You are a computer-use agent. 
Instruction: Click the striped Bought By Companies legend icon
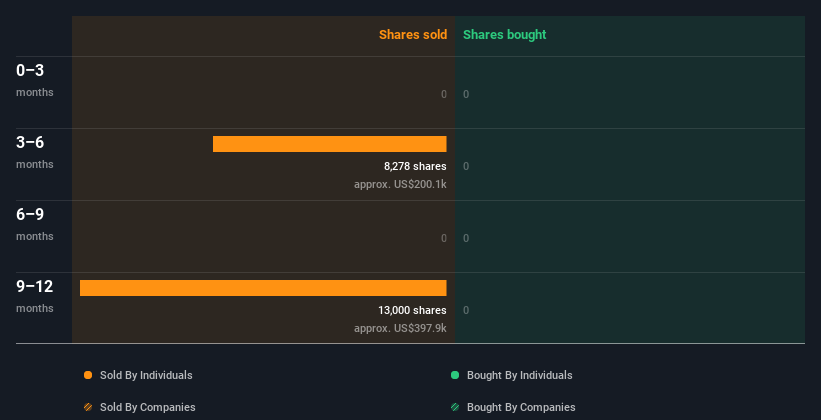454,407
